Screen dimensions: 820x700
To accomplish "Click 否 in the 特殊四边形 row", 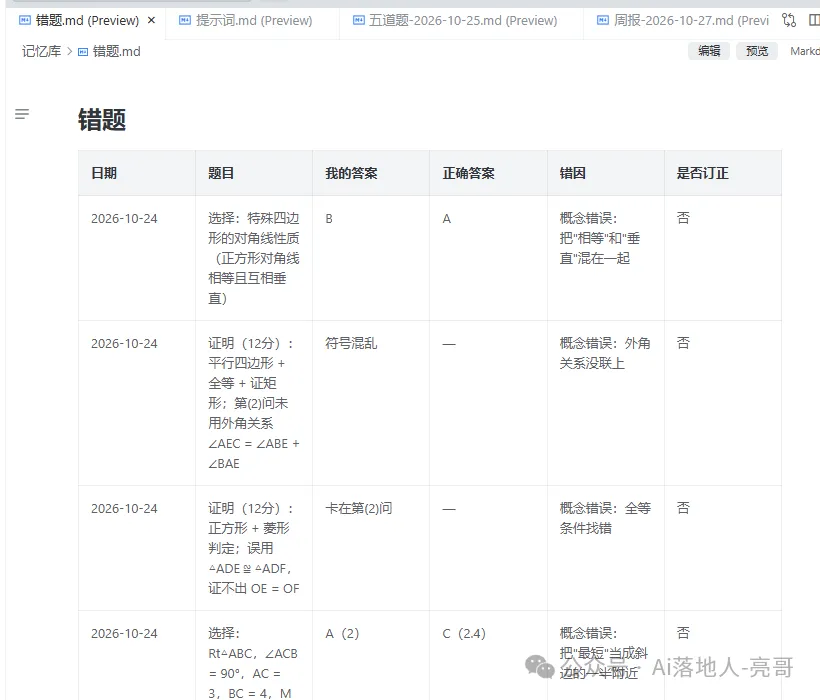I will [x=683, y=218].
